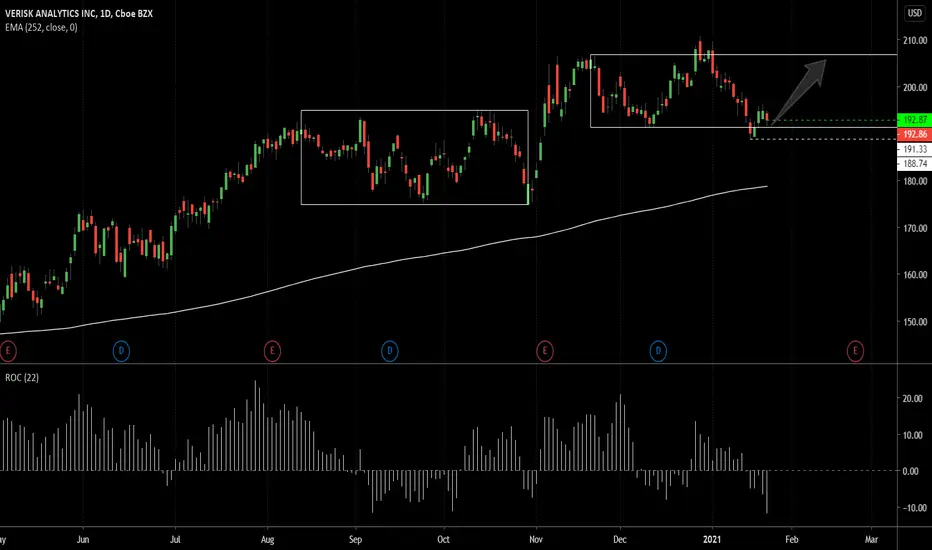Click the ROC -10.00 scale value
932x550 pixels.
click(x=911, y=508)
